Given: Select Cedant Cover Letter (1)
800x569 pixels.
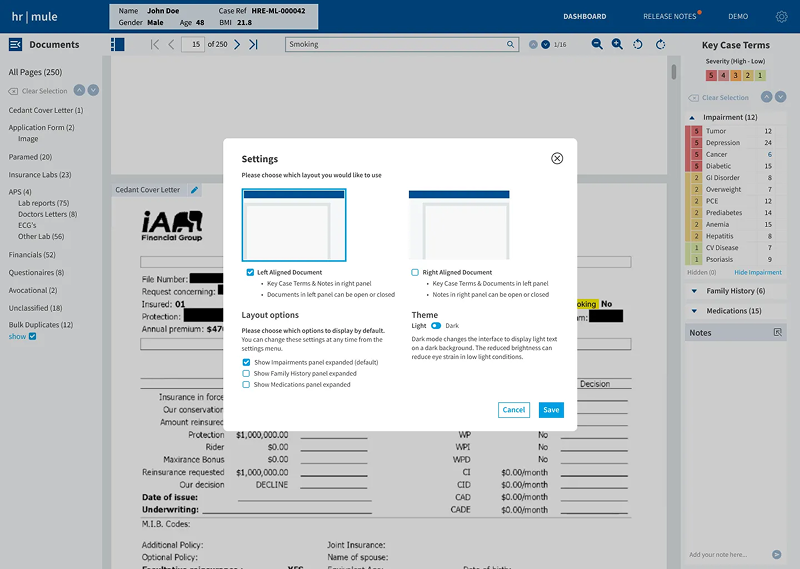Looking at the screenshot, I should point(45,110).
